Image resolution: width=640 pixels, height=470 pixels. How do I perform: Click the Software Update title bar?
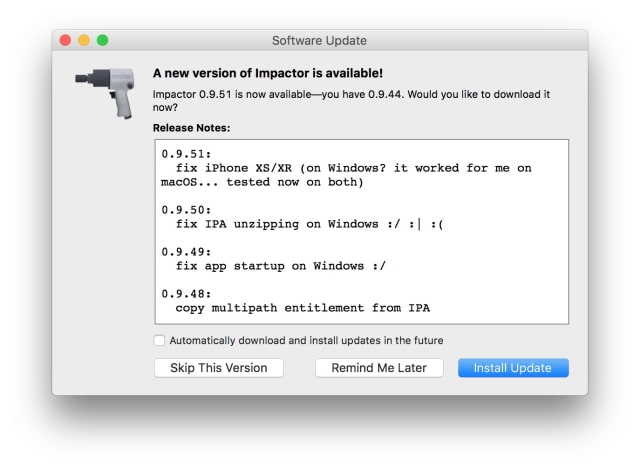(319, 40)
